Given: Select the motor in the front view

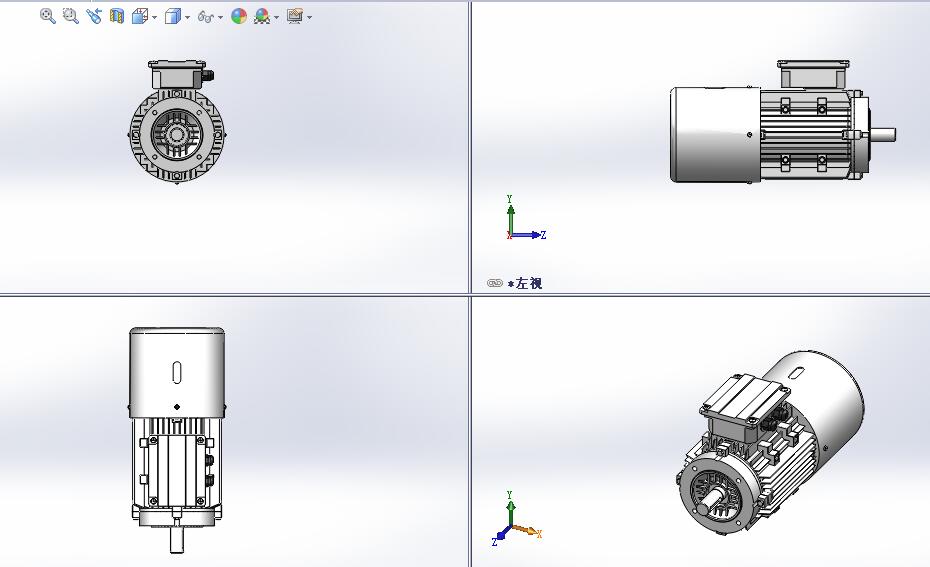Looking at the screenshot, I should tap(177, 122).
